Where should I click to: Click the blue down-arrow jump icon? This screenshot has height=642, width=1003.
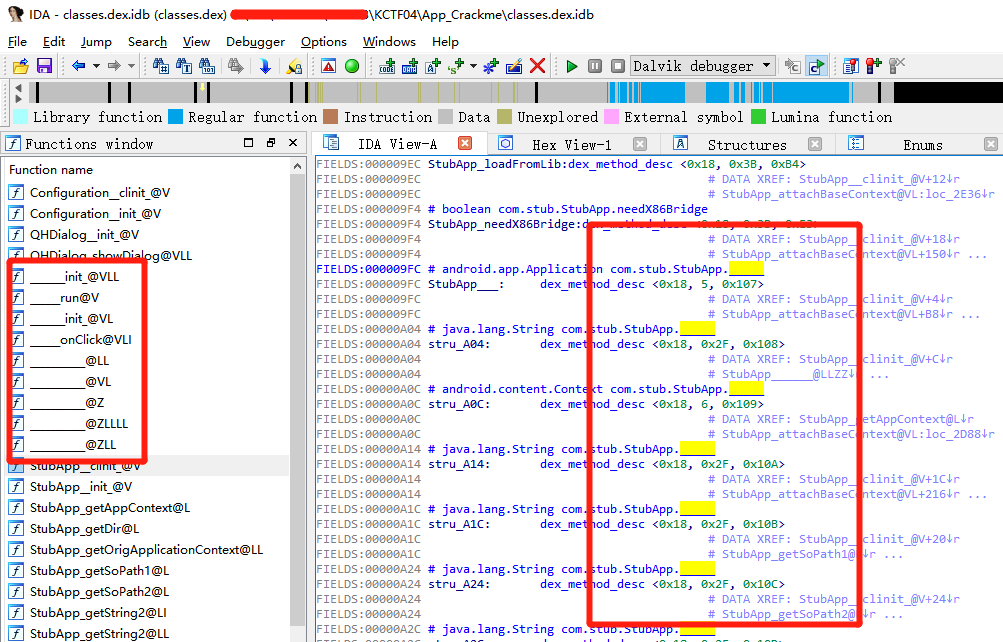click(x=265, y=66)
